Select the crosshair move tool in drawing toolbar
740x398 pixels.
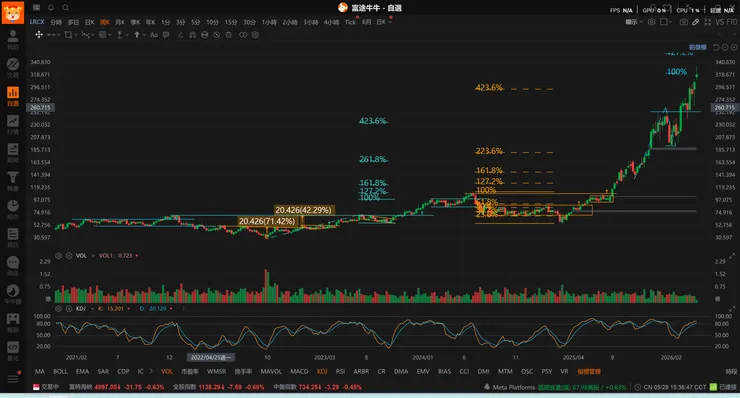click(x=39, y=34)
